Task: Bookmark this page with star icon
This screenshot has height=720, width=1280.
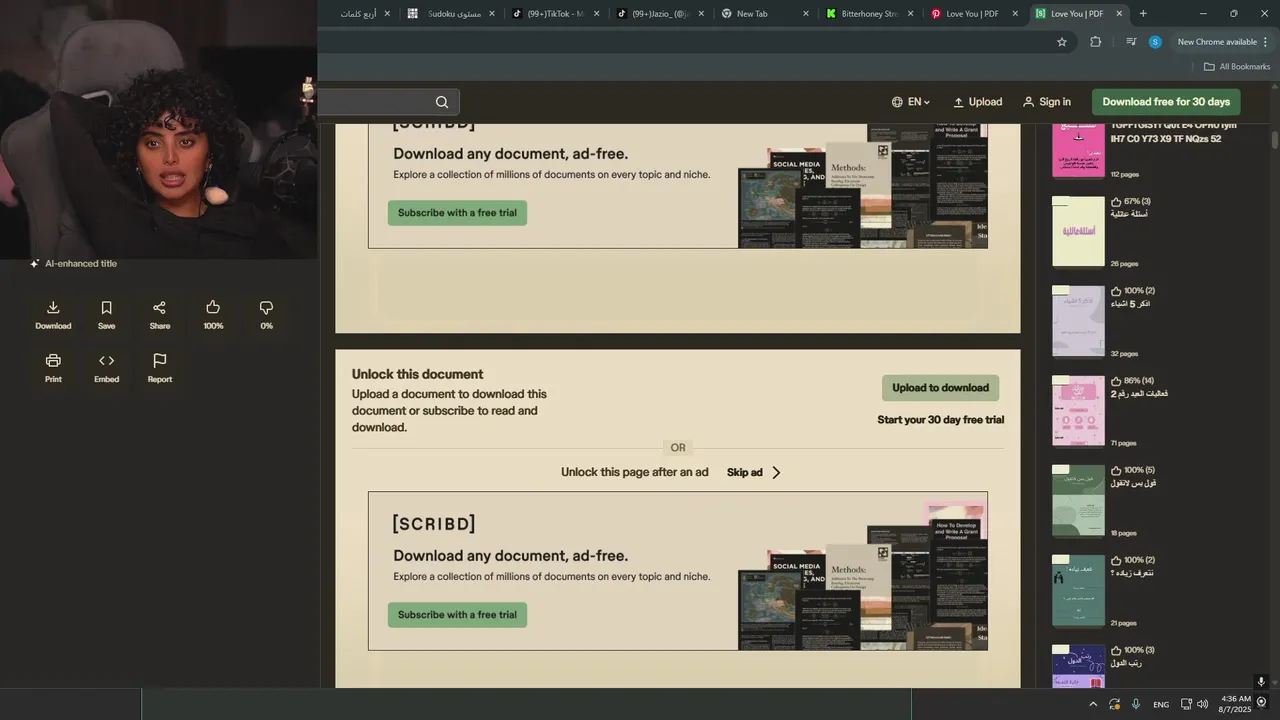Action: (x=1062, y=42)
